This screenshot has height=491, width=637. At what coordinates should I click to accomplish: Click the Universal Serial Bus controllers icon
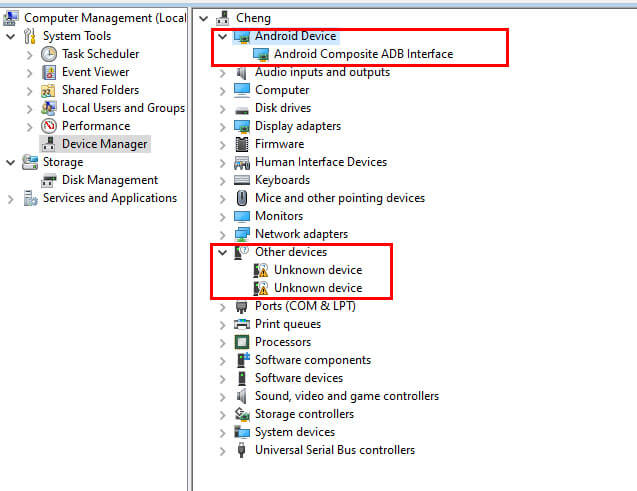(241, 450)
